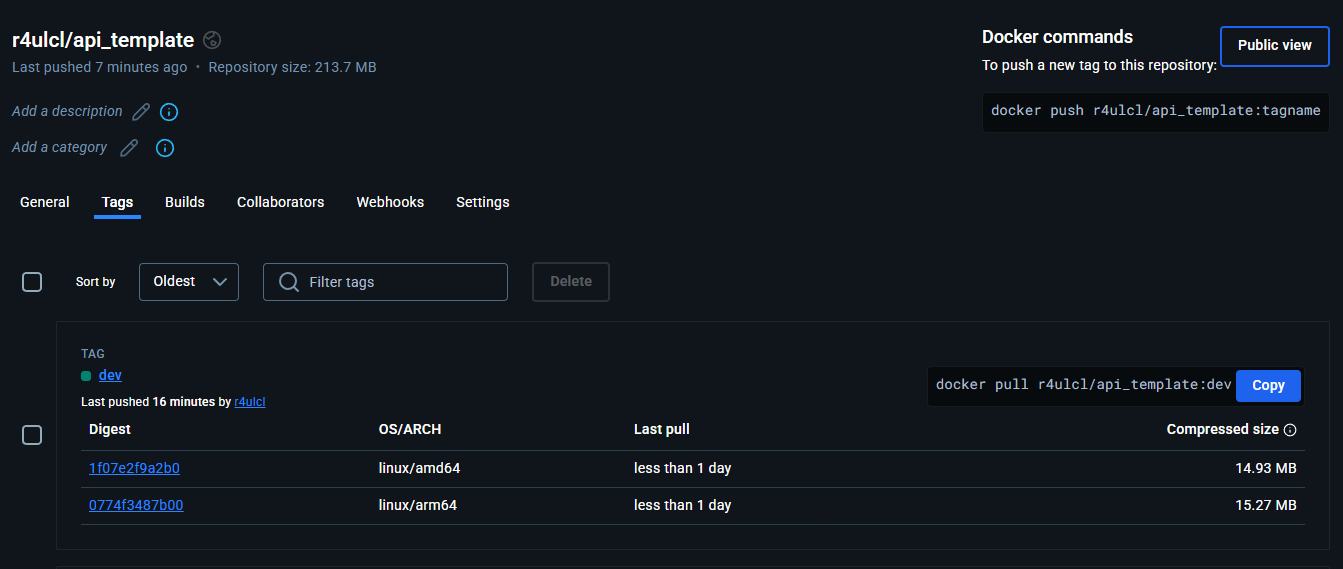Switch to the General tab
Viewport: 1343px width, 569px height.
tap(45, 202)
